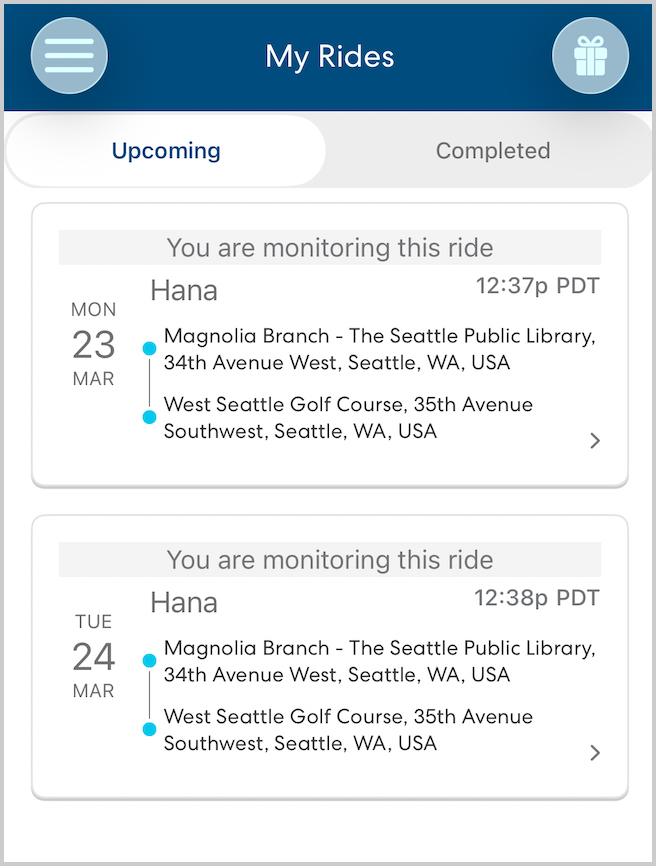Click the dropoff blue dot on Tuesday's ride
The image size is (656, 866).
(149, 729)
